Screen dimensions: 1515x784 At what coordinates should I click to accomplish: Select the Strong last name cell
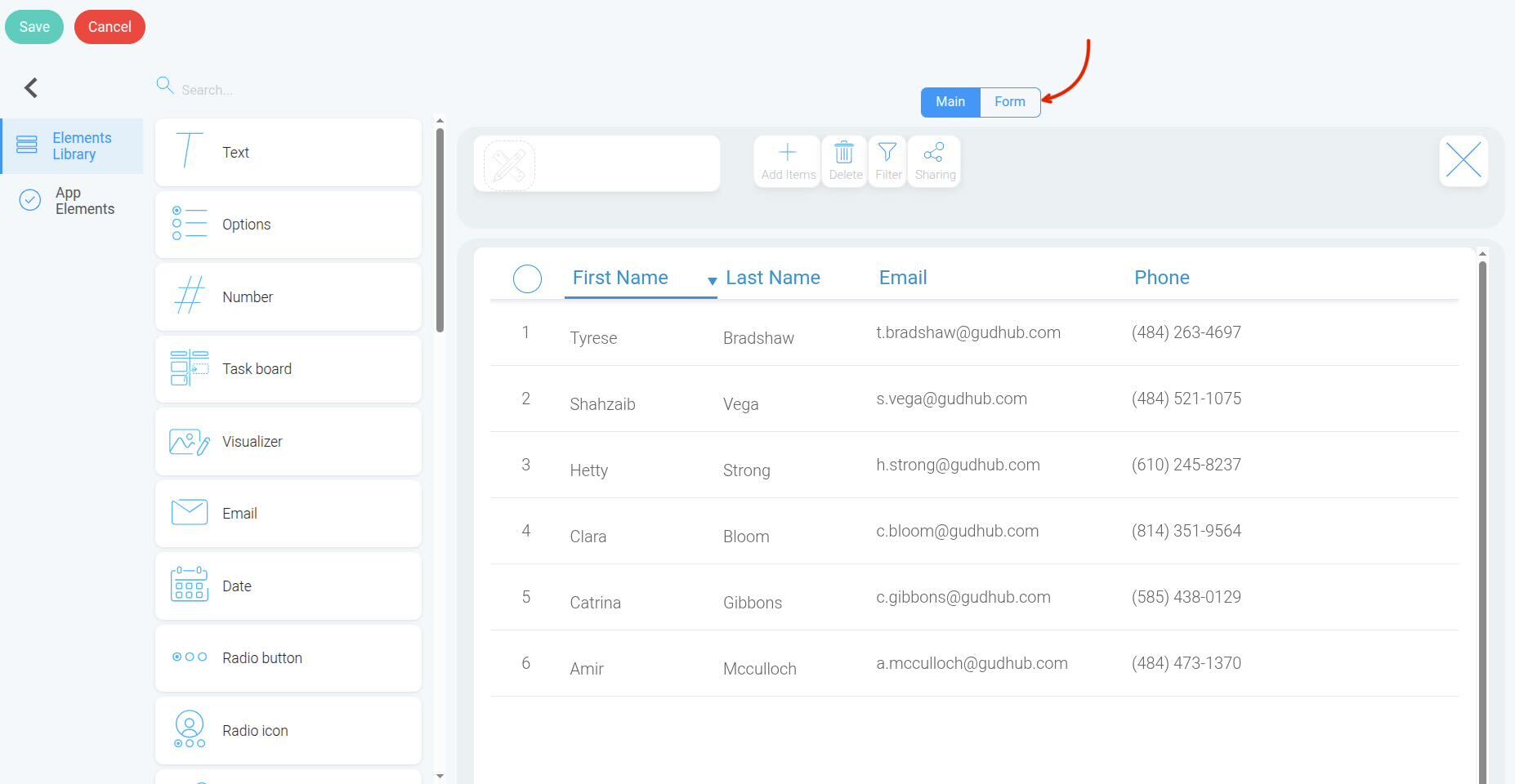point(747,470)
